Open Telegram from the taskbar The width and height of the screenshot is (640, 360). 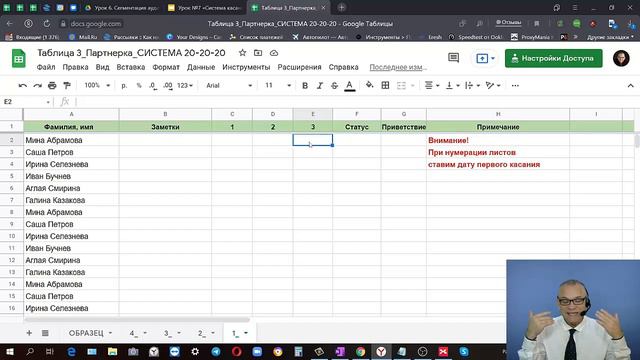pyautogui.click(x=216, y=351)
